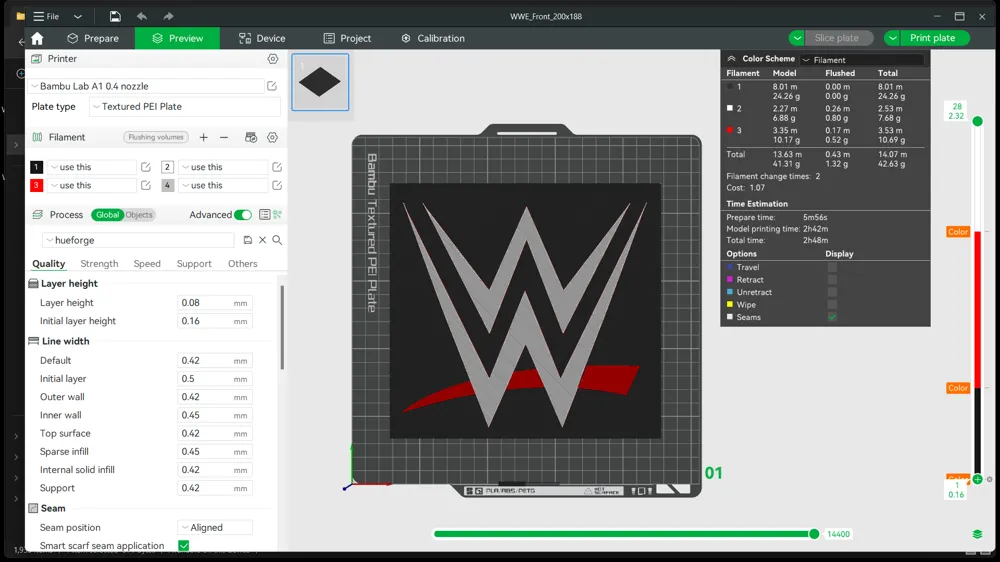
Task: Search process settings magnifier icon
Action: (x=277, y=240)
